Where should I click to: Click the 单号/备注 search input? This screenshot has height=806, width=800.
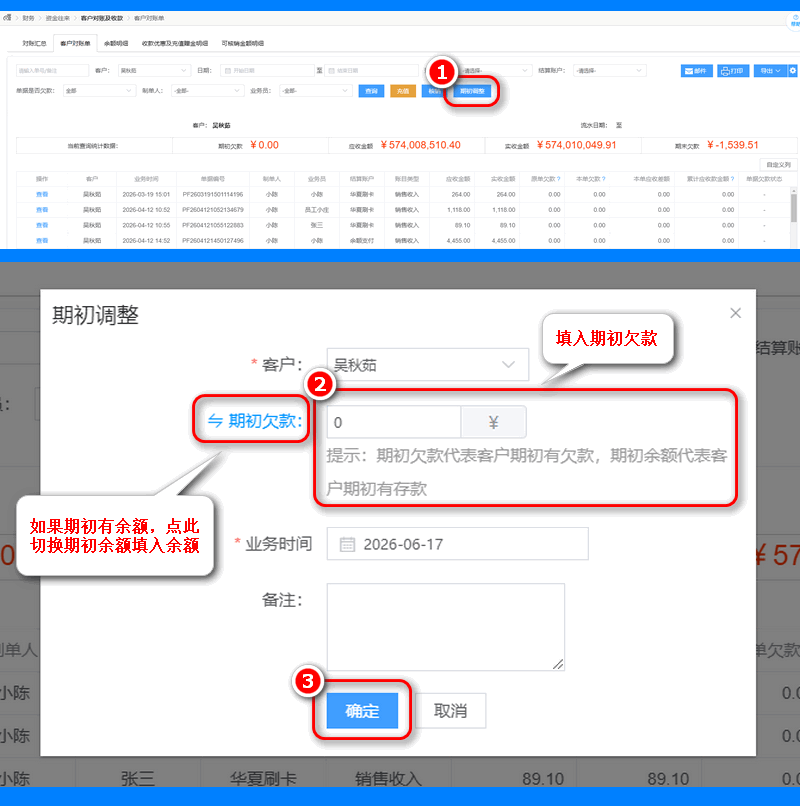52,70
